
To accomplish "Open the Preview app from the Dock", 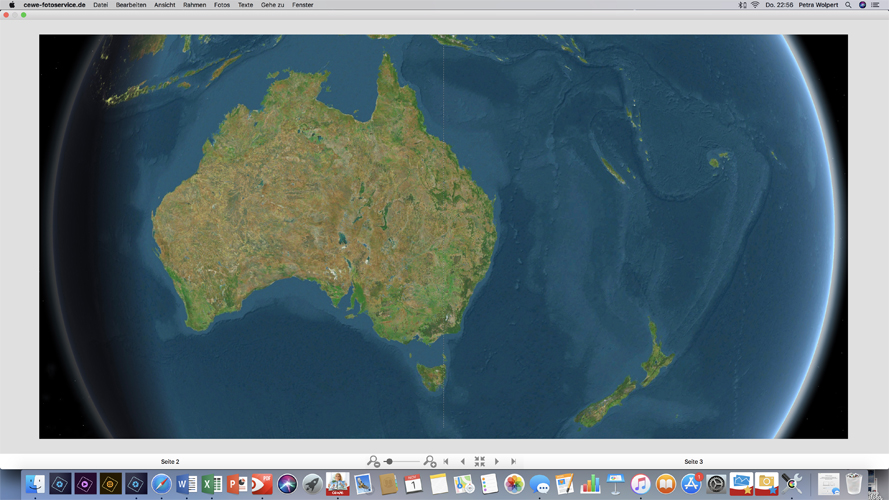I will [363, 484].
